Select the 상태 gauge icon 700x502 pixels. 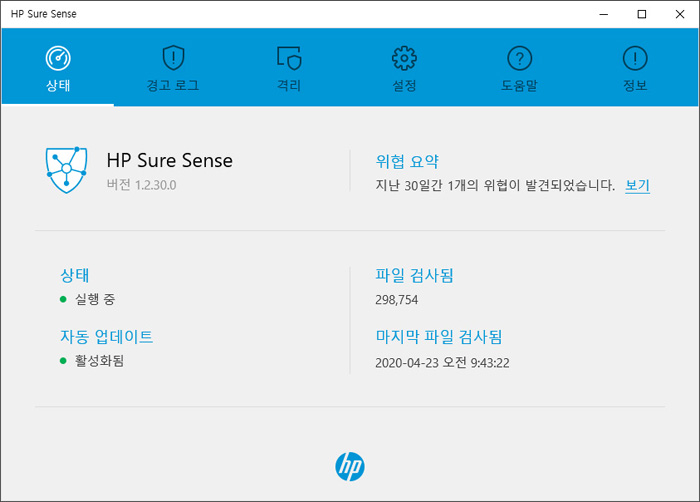[58, 58]
